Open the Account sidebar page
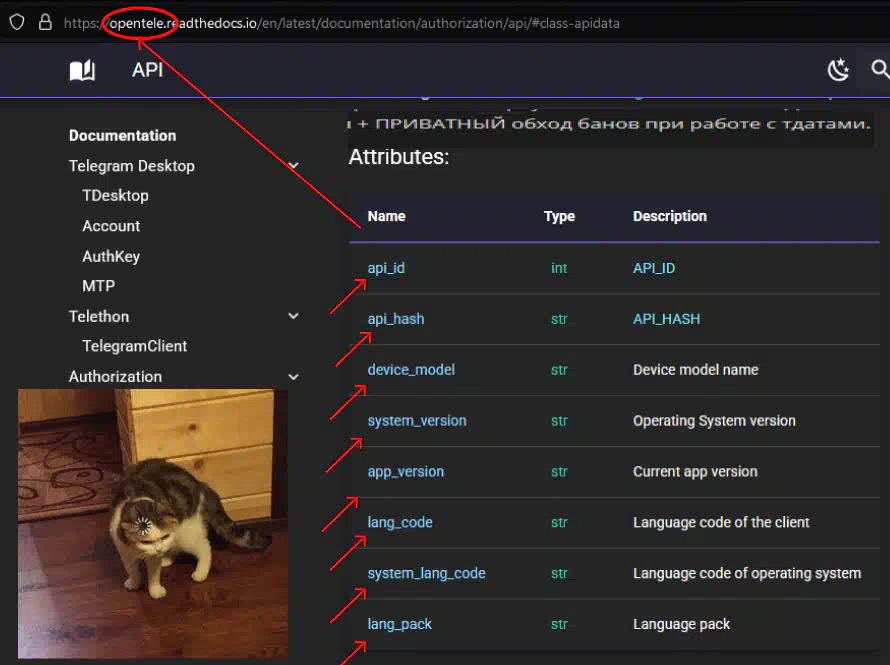This screenshot has height=665, width=890. click(x=111, y=226)
